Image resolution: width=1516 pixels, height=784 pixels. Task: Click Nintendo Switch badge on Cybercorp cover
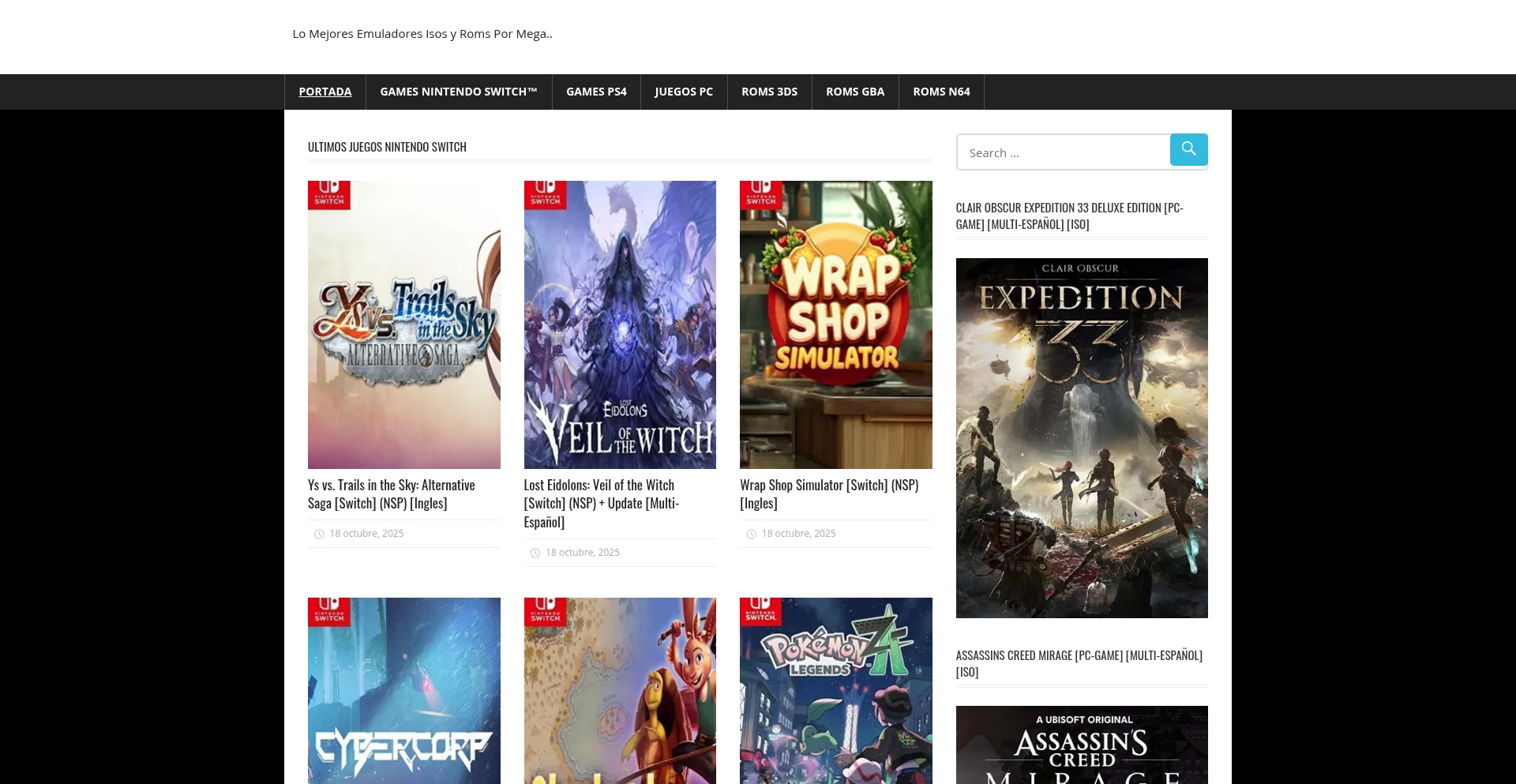click(329, 611)
